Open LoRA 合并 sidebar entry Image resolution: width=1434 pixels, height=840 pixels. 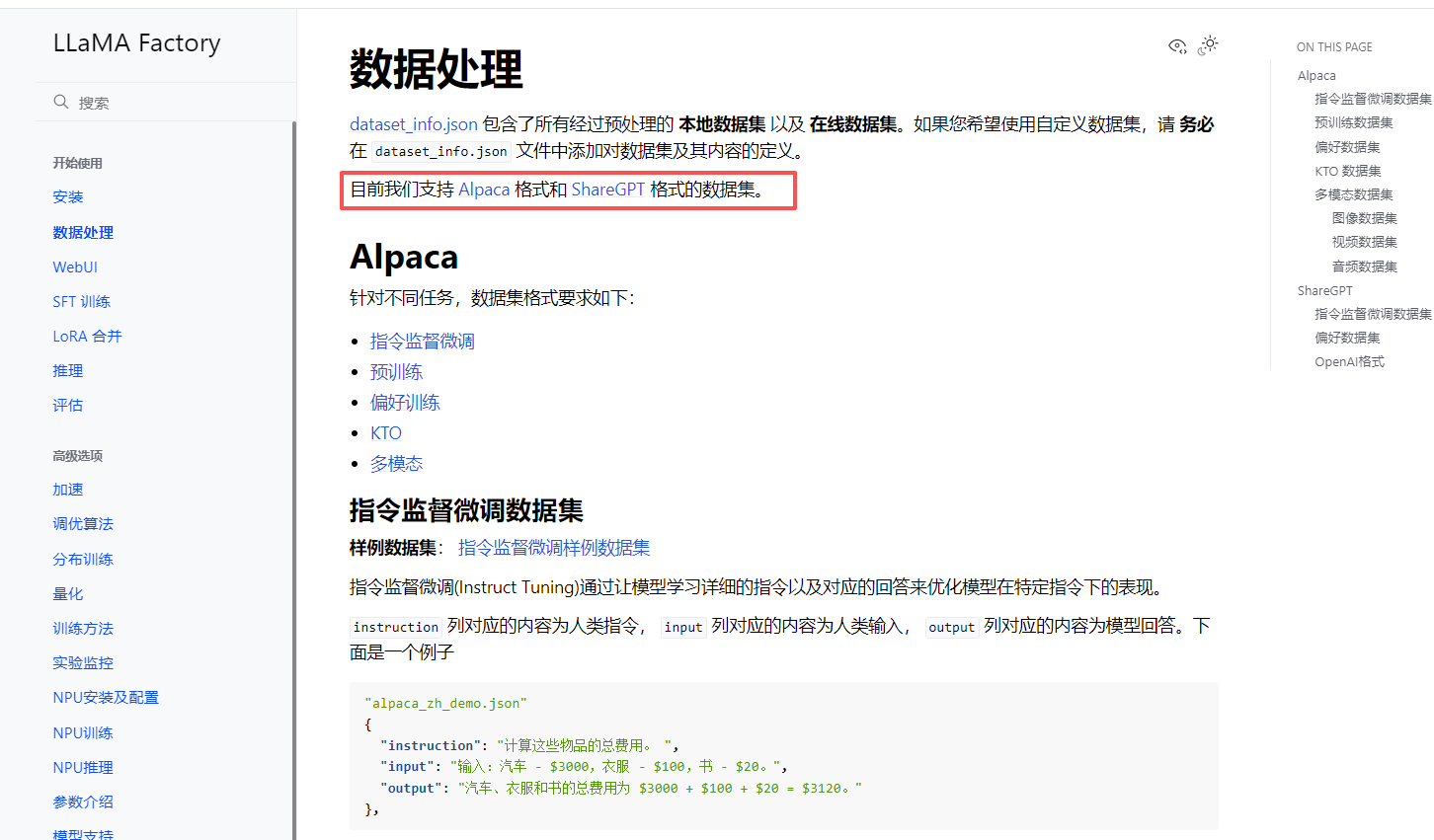[x=87, y=336]
